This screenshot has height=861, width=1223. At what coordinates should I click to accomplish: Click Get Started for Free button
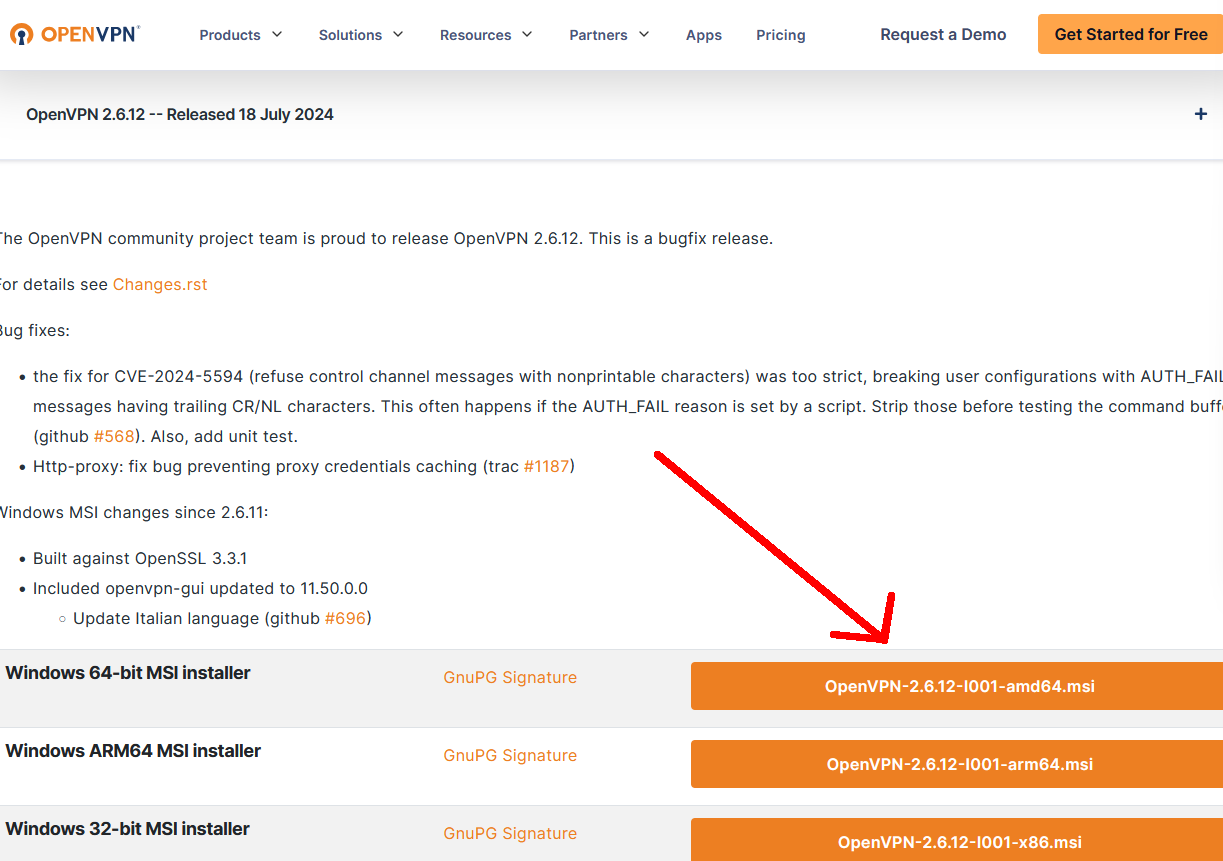tap(1130, 34)
